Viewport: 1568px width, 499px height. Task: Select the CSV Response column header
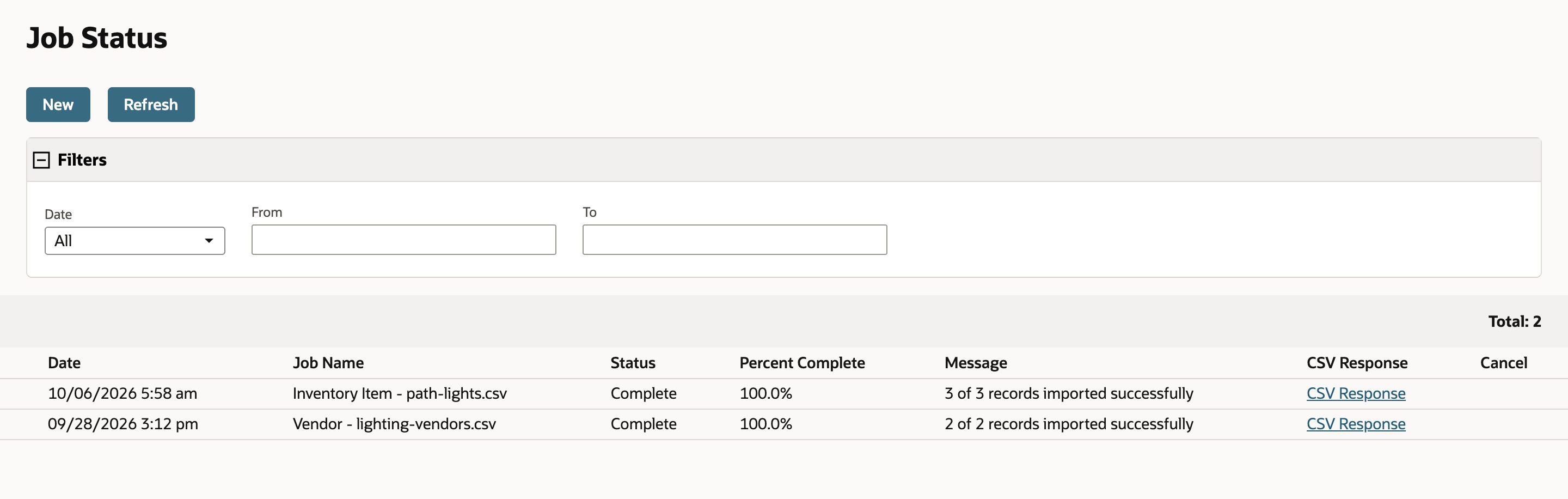pyautogui.click(x=1357, y=363)
